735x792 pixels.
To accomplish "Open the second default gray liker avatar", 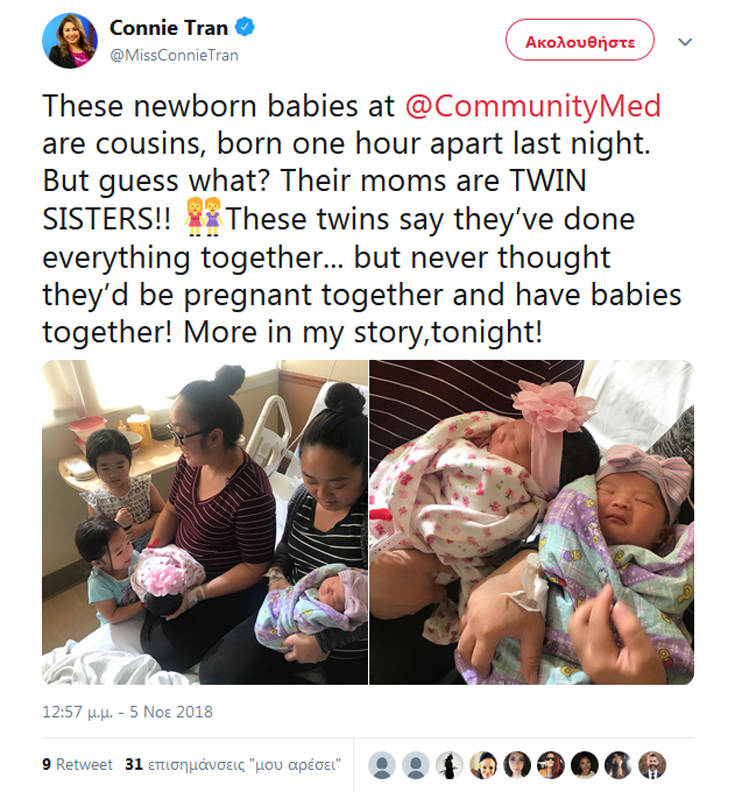I will point(415,765).
